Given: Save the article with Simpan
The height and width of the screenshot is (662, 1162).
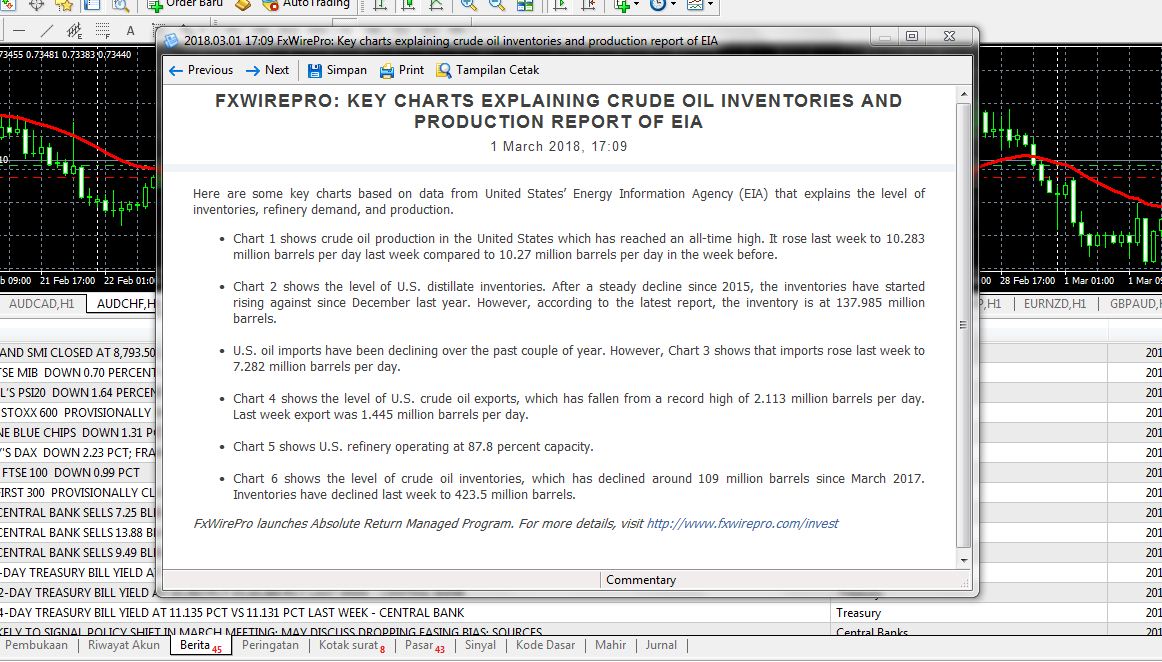Looking at the screenshot, I should 337,70.
